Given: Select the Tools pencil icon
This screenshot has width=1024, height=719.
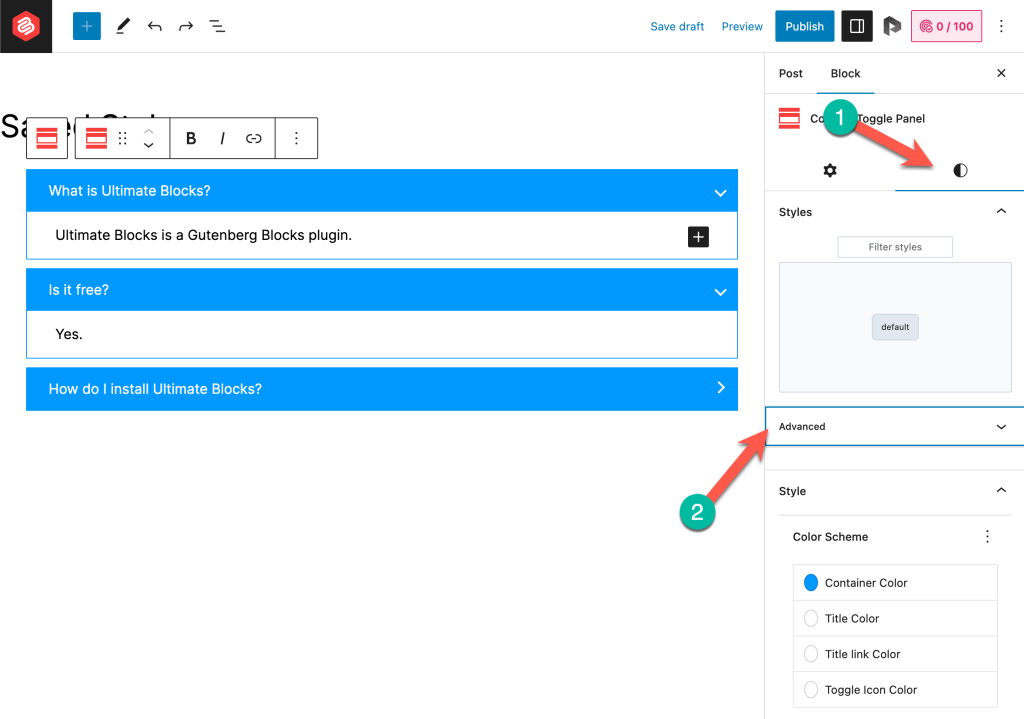Looking at the screenshot, I should tap(123, 26).
